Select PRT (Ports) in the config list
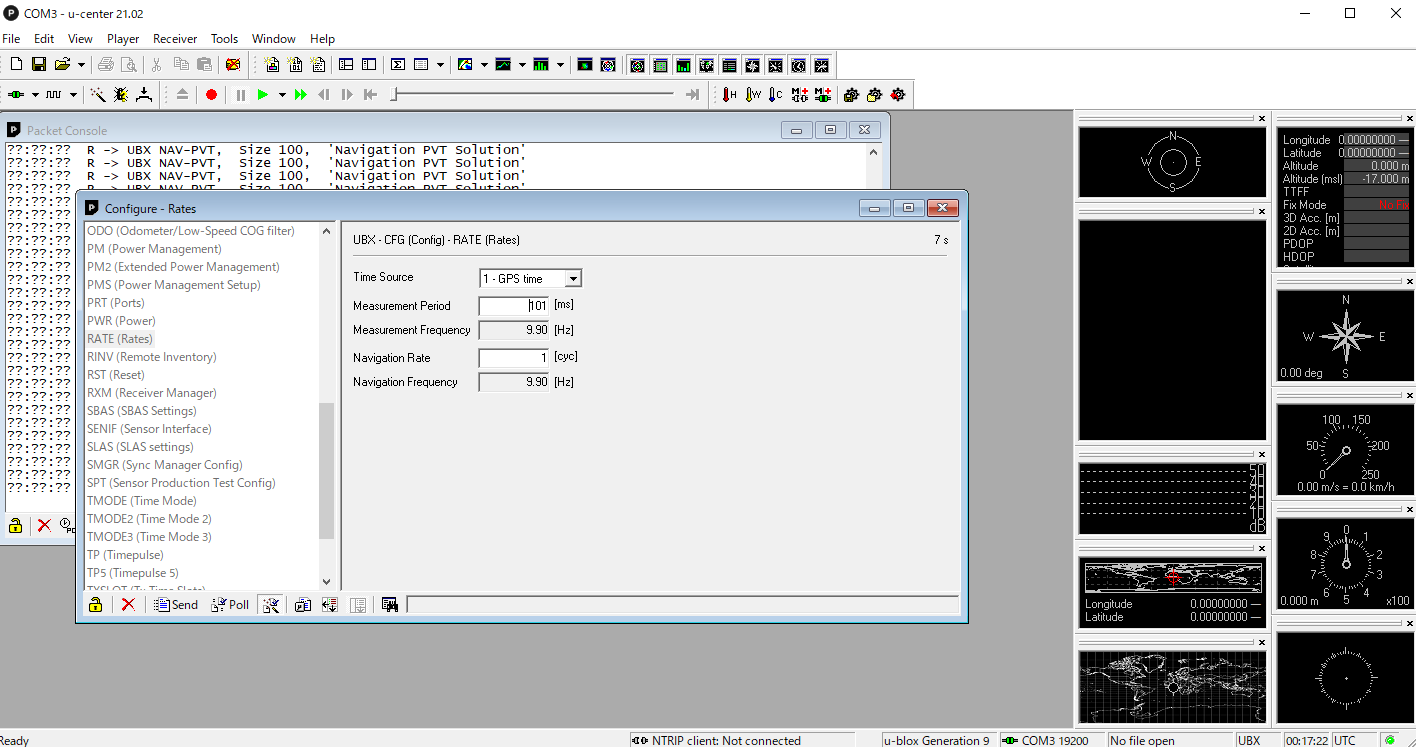This screenshot has width=1416, height=747. pos(116,303)
